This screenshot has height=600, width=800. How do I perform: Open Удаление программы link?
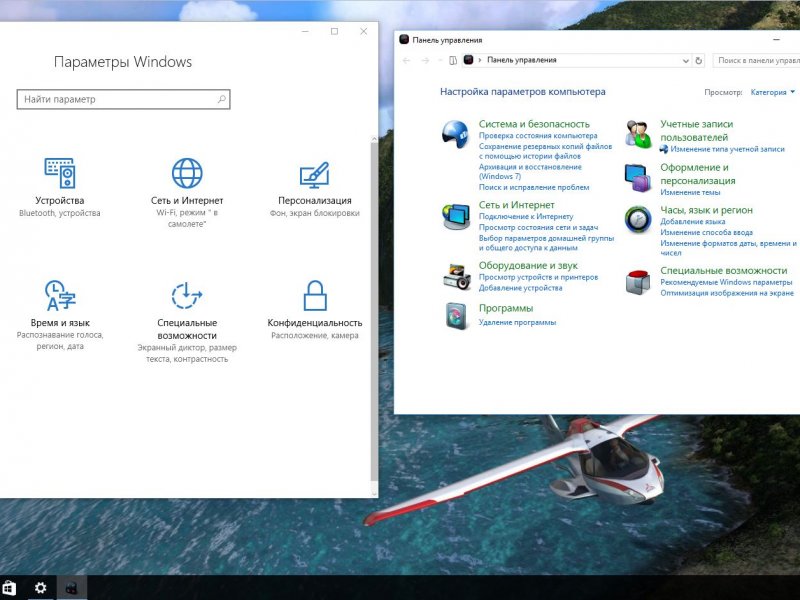tap(517, 322)
